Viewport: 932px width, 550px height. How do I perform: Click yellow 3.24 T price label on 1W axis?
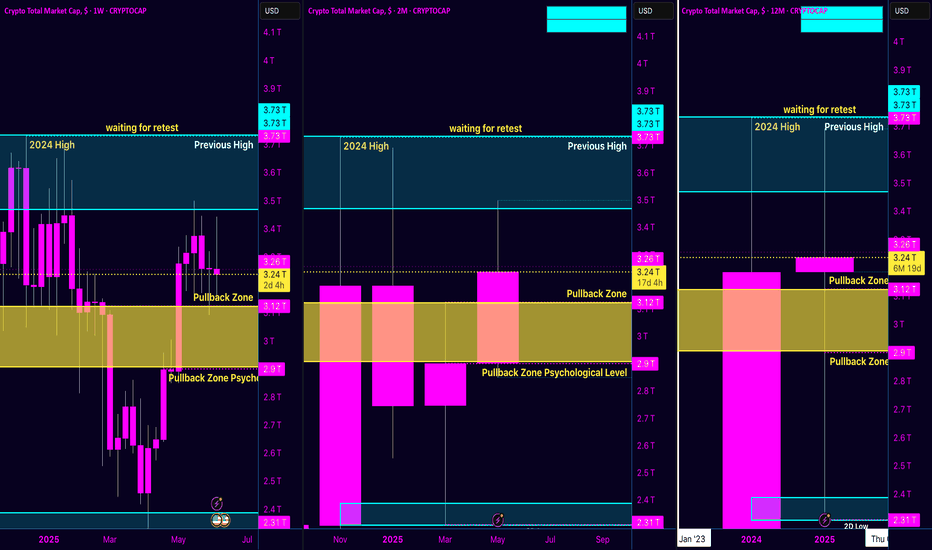click(275, 279)
